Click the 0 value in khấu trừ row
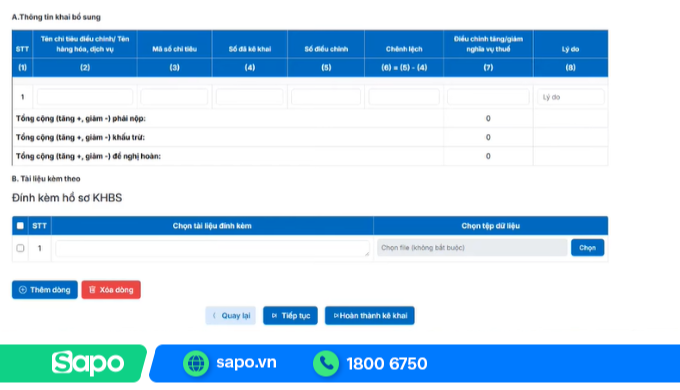The width and height of the screenshot is (680, 390). pos(488,138)
